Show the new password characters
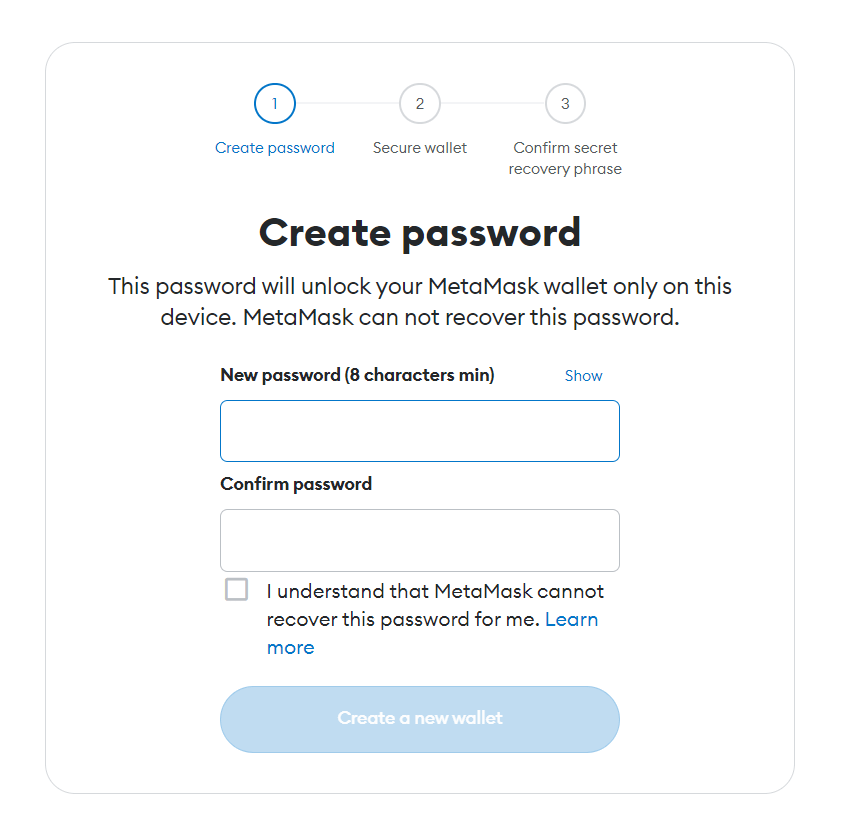Viewport: 857px width, 825px height. click(583, 376)
